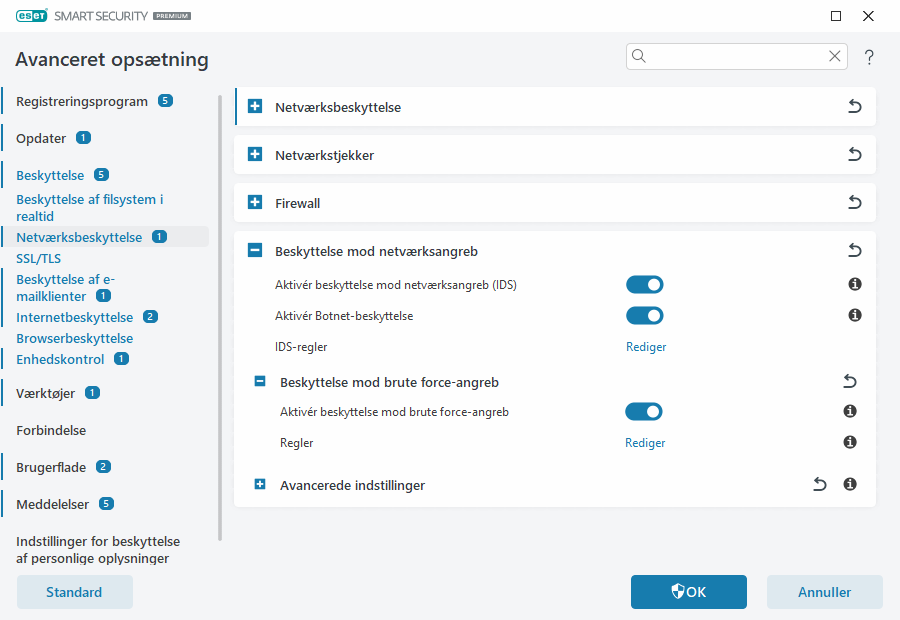Viewport: 900px width, 620px height.
Task: Revert Netværkstjekker section to defaults
Action: tap(854, 155)
